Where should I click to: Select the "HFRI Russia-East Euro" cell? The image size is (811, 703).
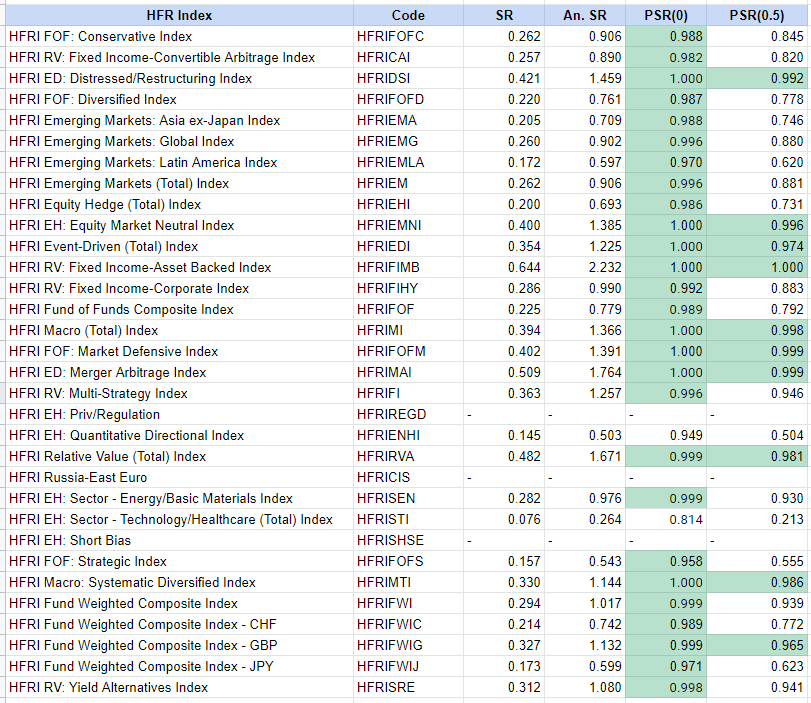click(x=179, y=477)
